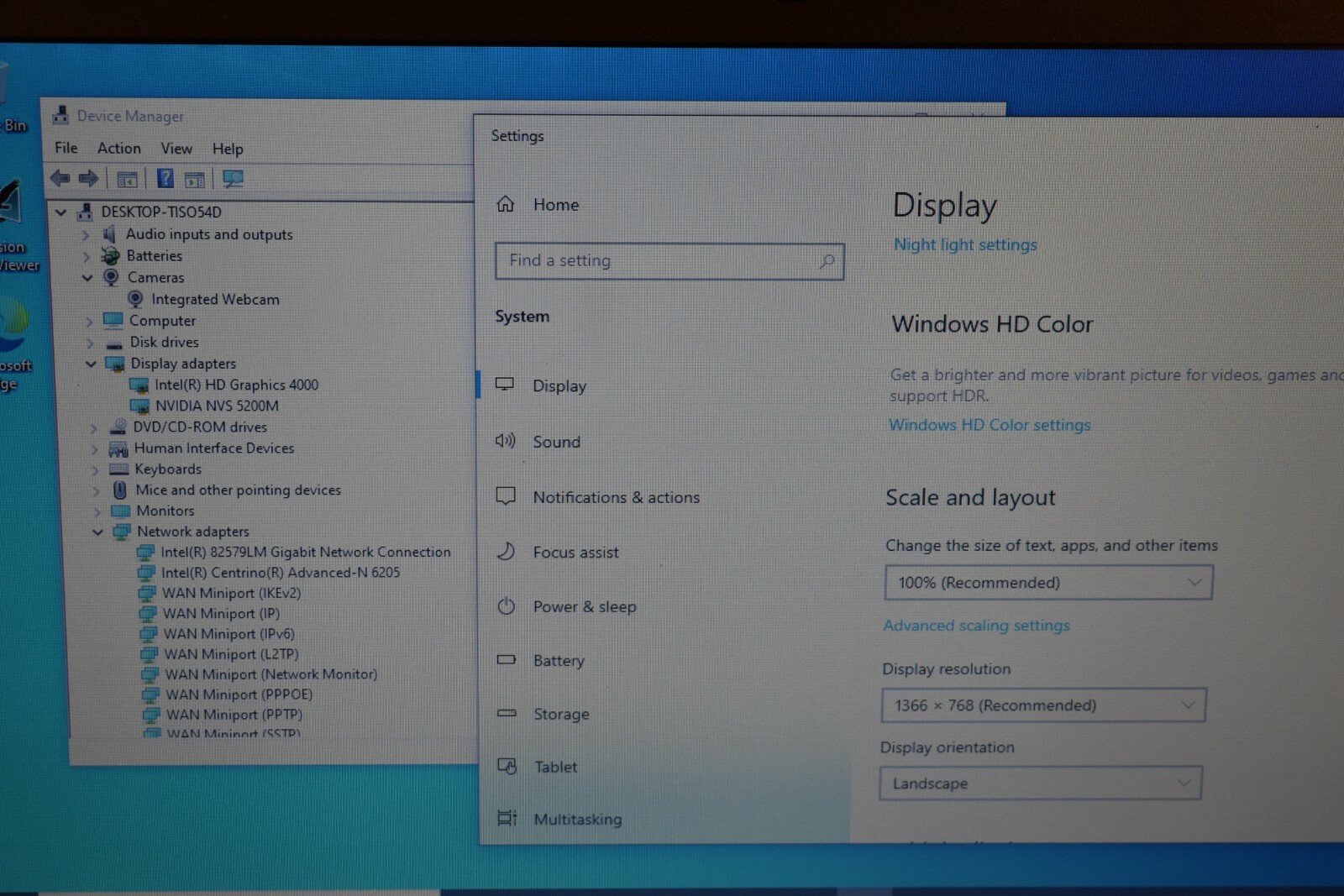
Task: Open Night light settings link
Action: coord(965,244)
